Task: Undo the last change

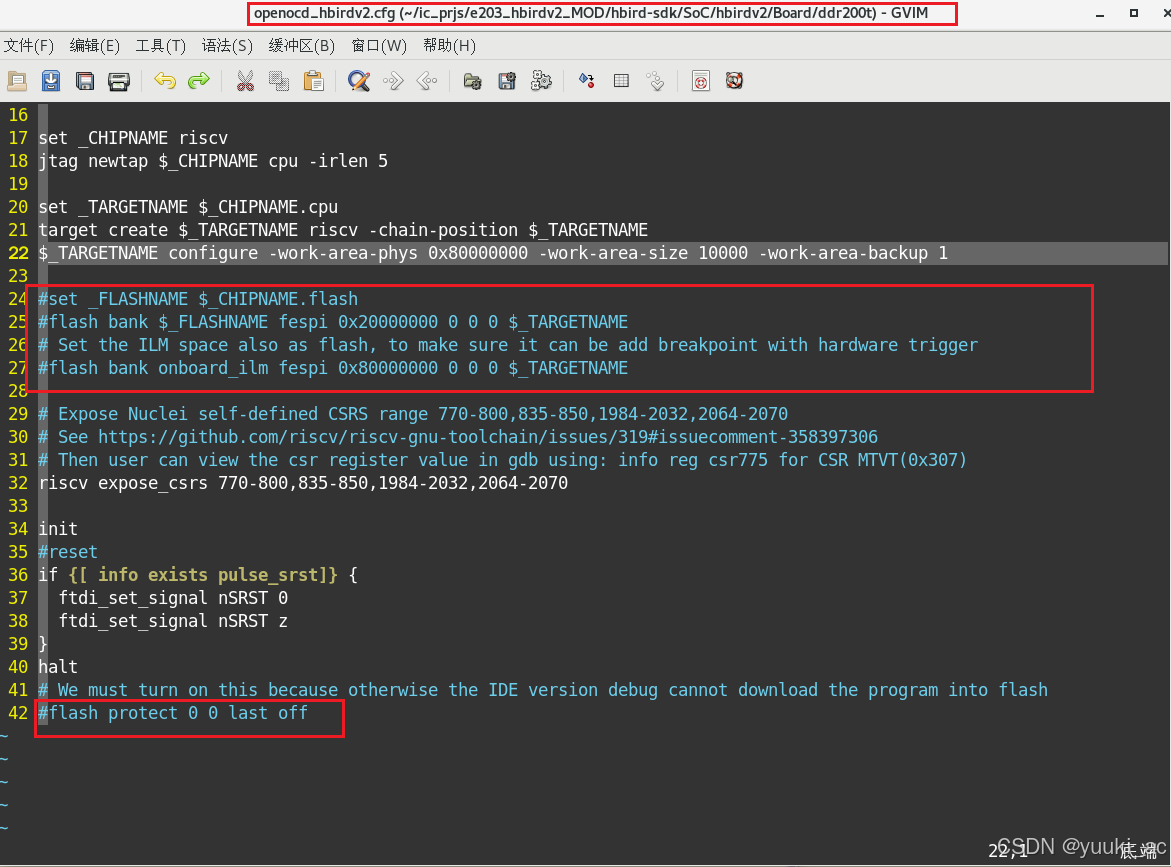Action: click(x=165, y=81)
